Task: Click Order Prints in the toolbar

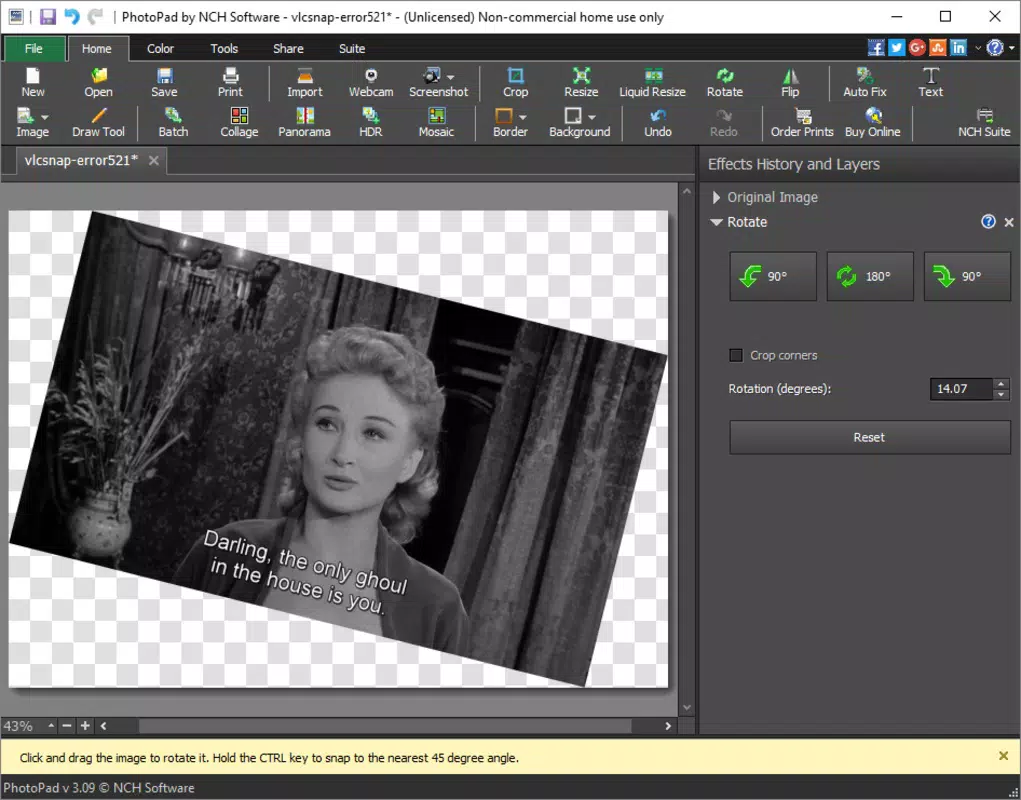Action: [x=802, y=122]
